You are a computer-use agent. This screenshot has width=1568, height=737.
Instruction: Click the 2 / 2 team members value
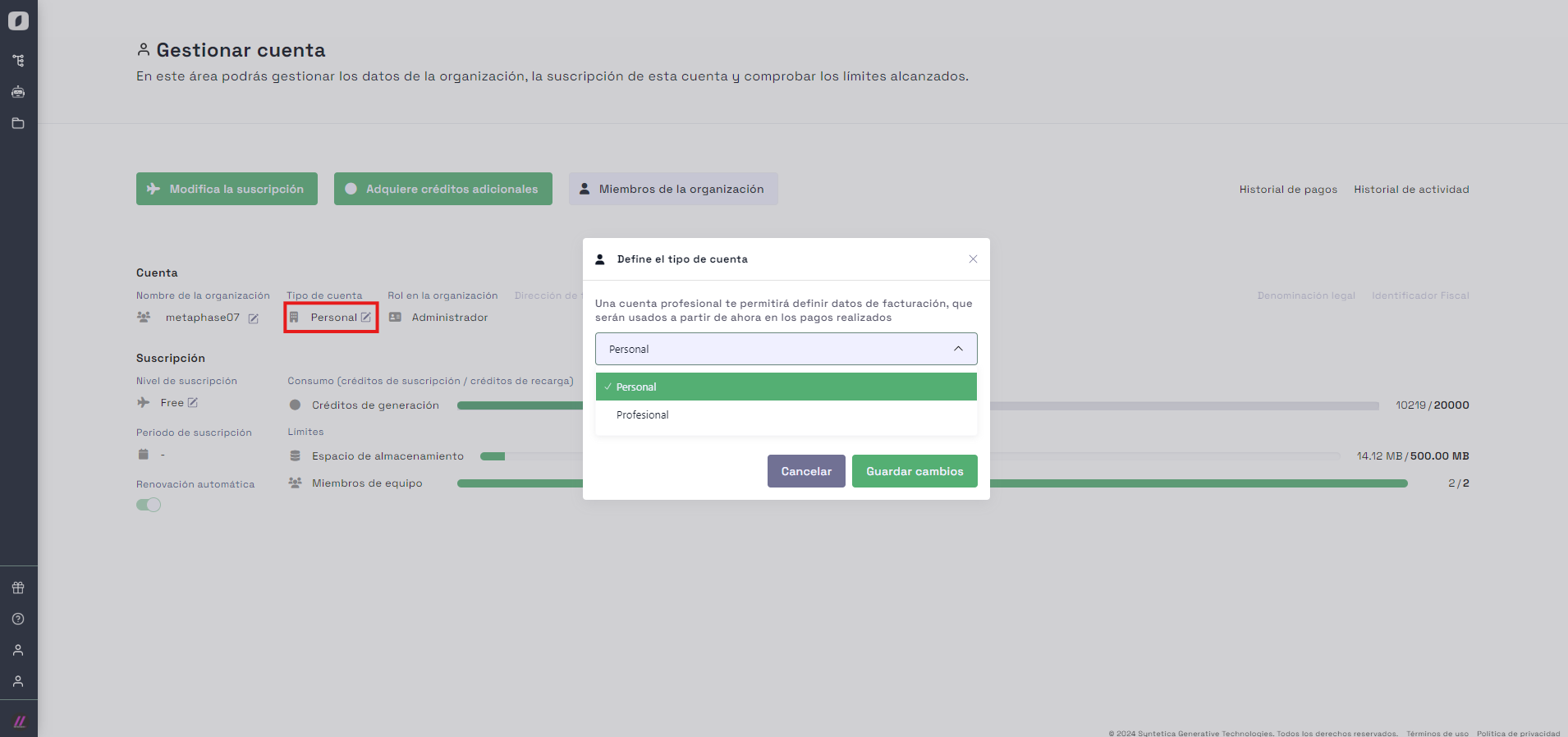(1459, 483)
